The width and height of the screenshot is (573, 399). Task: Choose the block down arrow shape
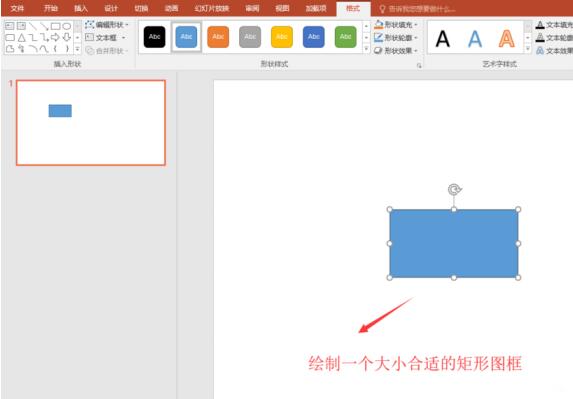(x=67, y=37)
